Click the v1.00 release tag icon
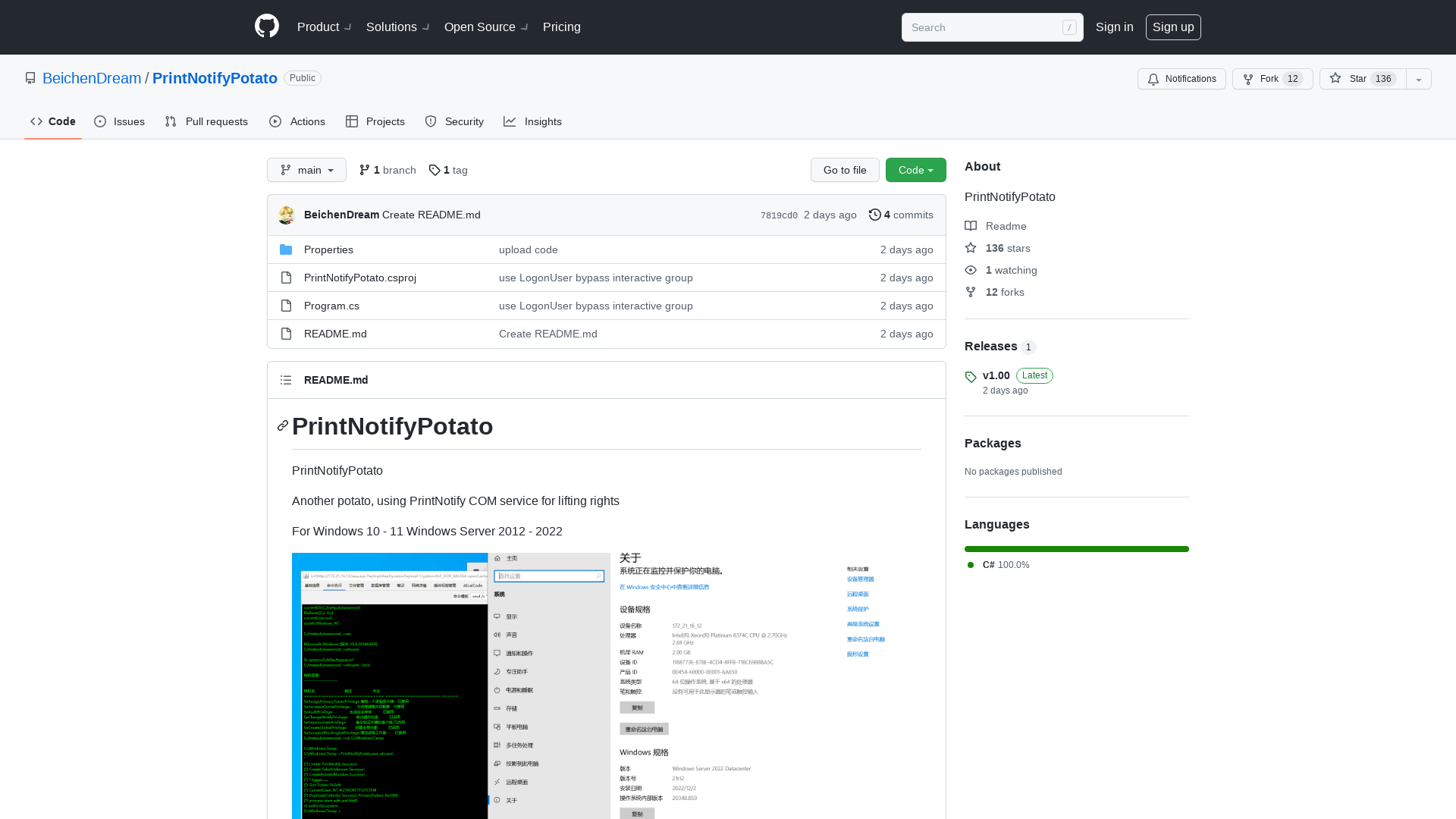 tap(971, 377)
